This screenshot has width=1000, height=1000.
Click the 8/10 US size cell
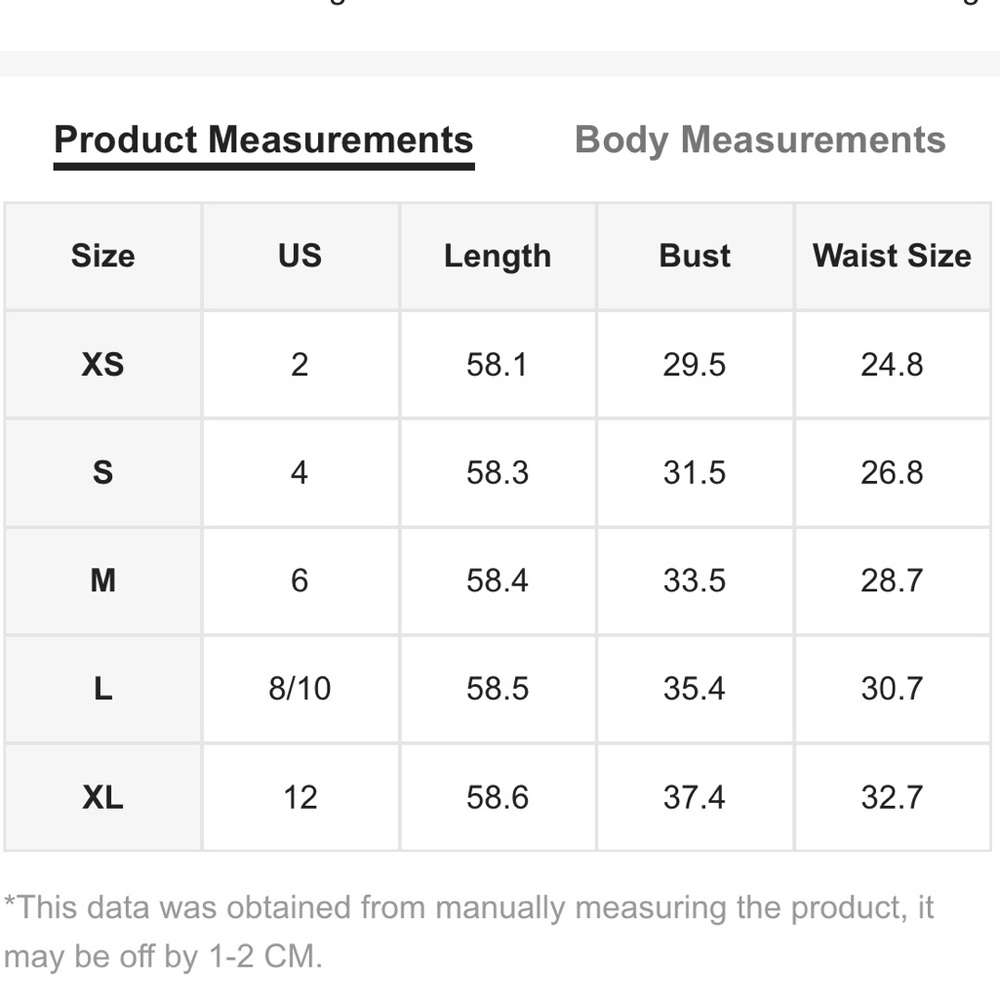[x=300, y=689]
